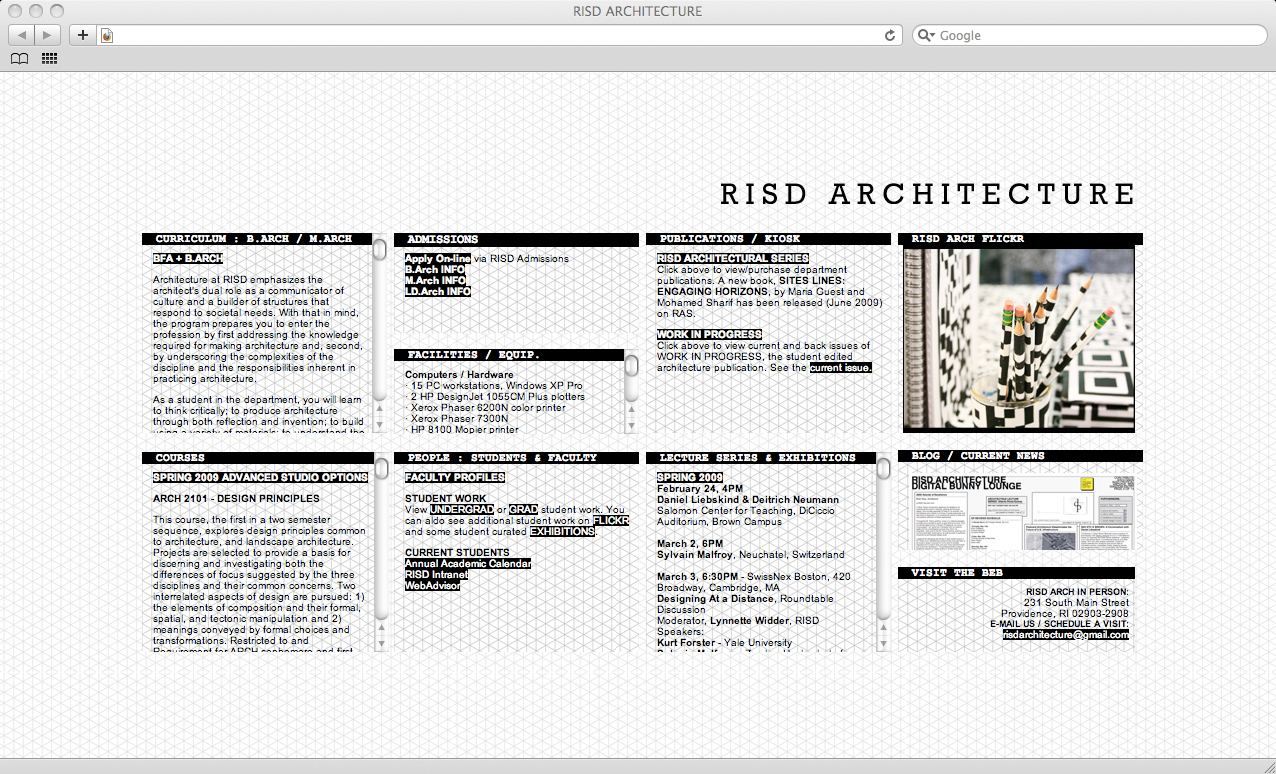
Task: Focus the Google search field
Action: [1089, 35]
